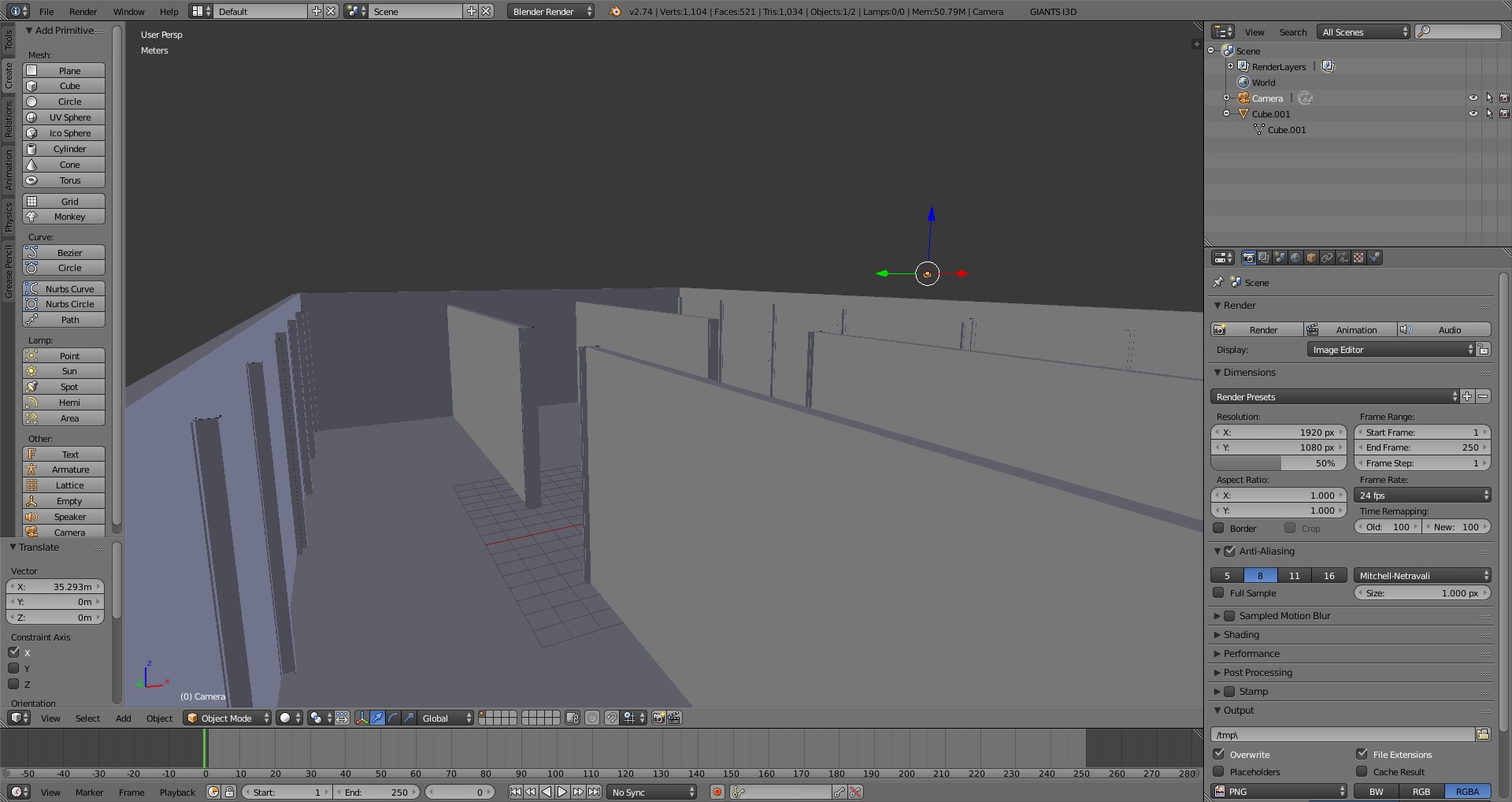Open the Object Mode dropdown
The image size is (1512, 802).
[228, 718]
